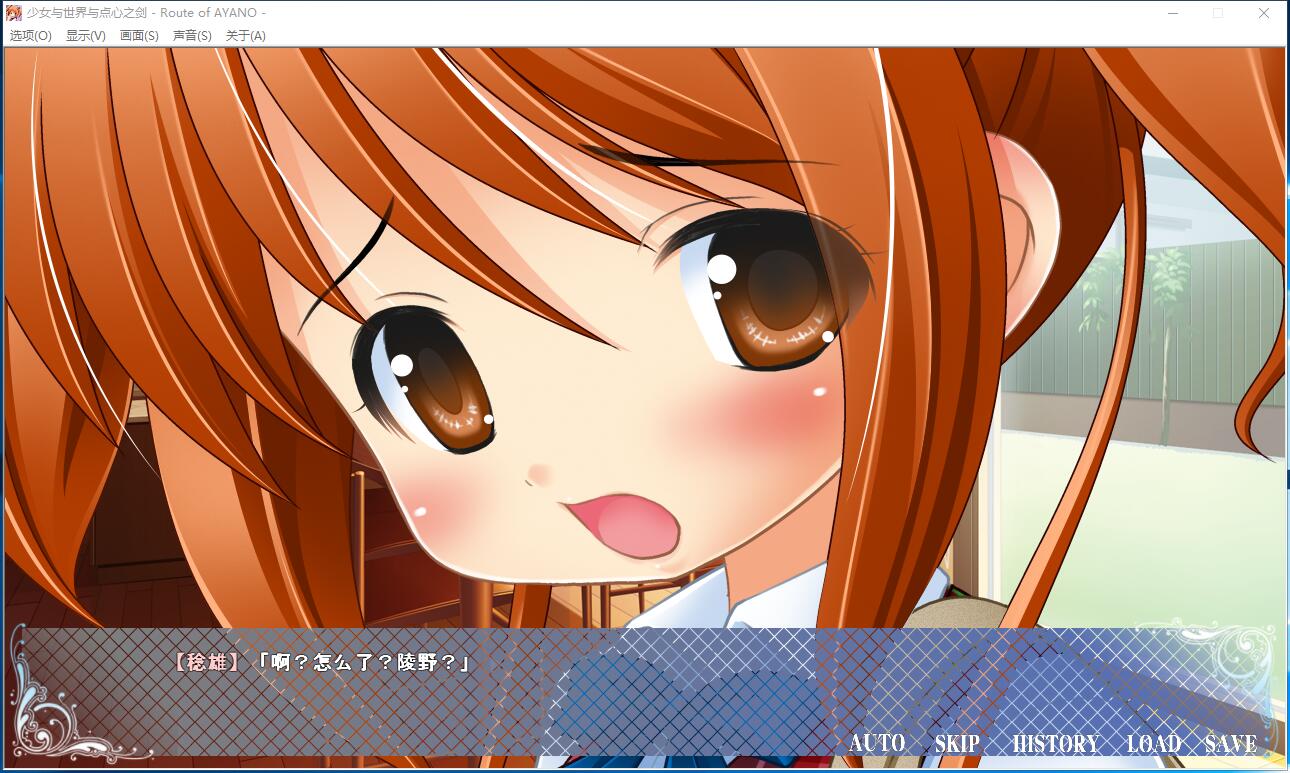Toggle SKIP mode for dialogue
Screen dimensions: 1290x773
tap(957, 743)
